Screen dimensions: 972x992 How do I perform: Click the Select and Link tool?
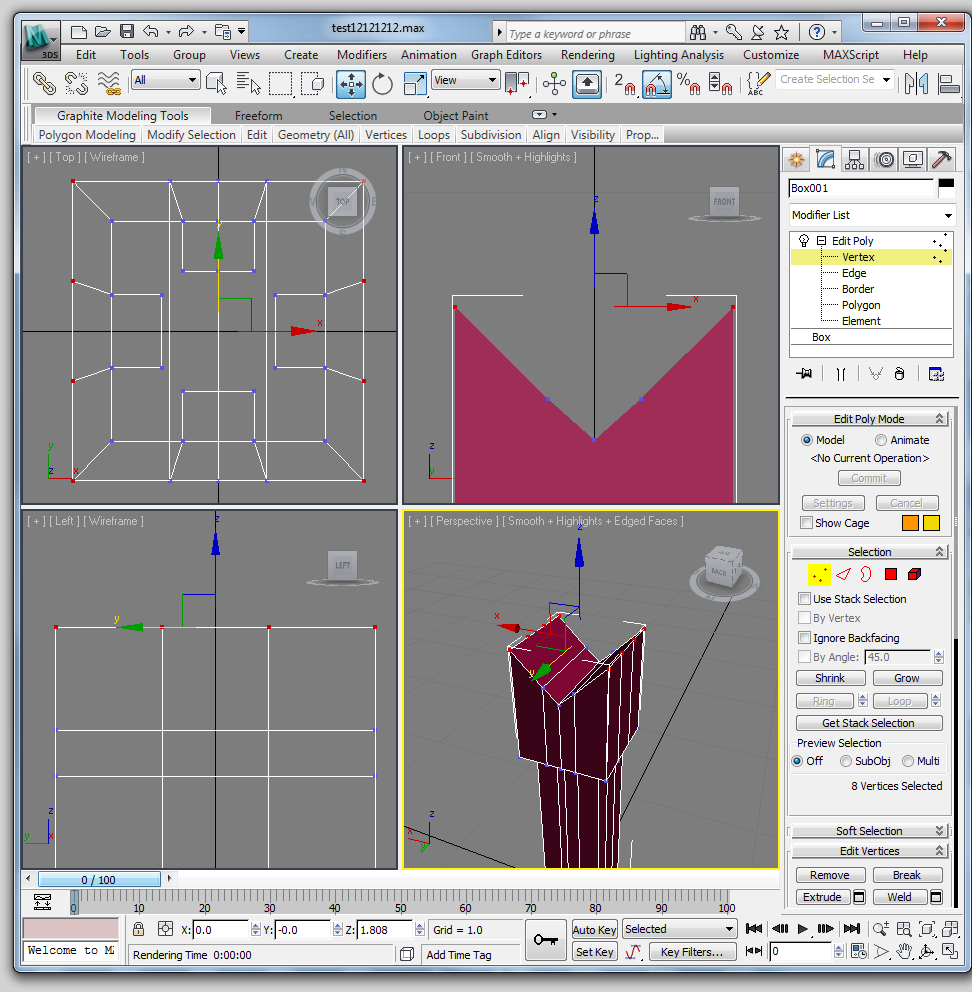(43, 84)
